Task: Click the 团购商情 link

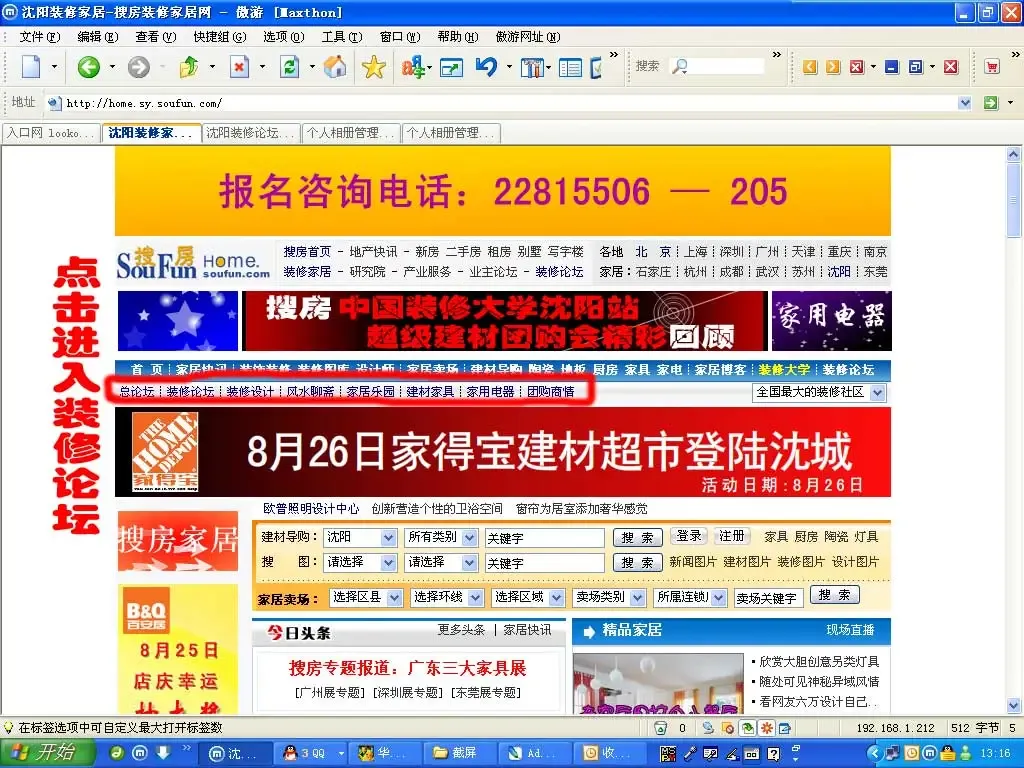Action: 551,391
